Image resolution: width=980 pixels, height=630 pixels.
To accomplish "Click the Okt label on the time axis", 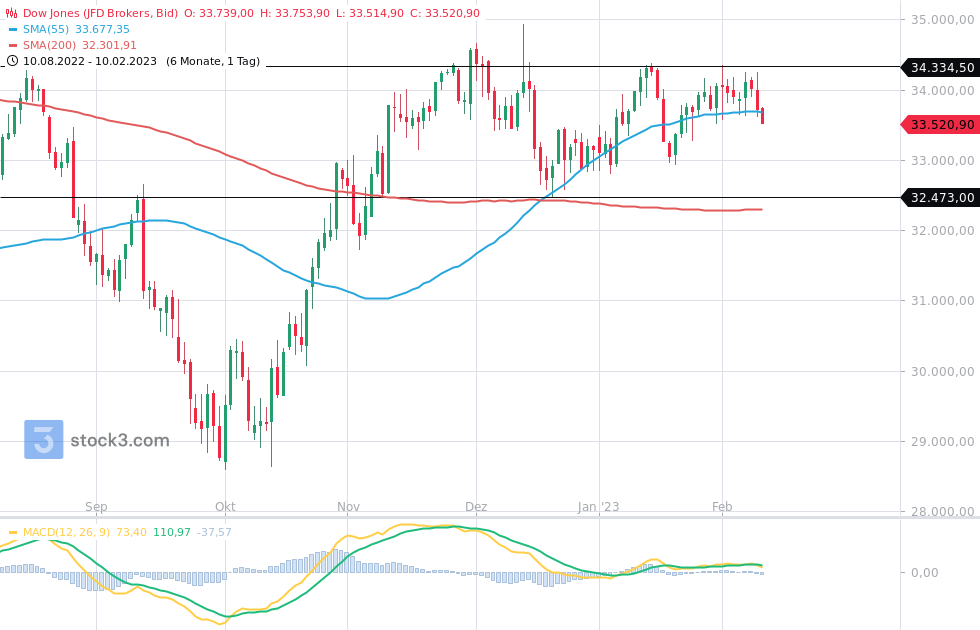I will (x=225, y=507).
